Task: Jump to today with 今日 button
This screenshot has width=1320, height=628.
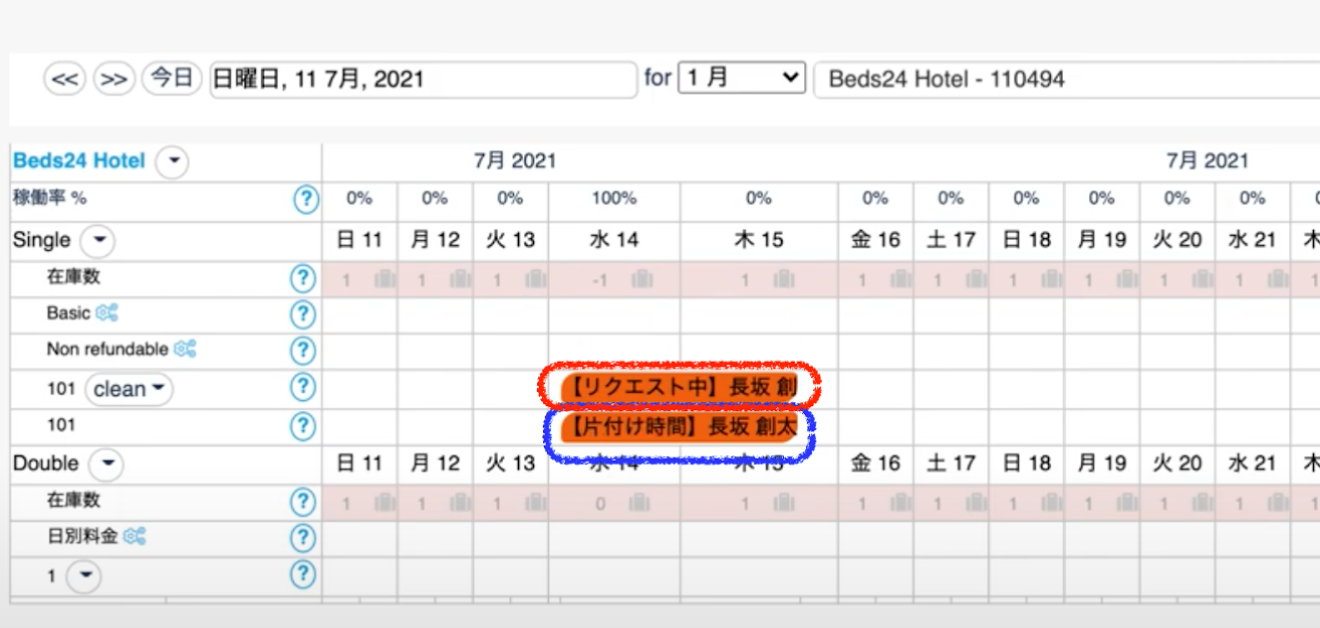Action: tap(172, 78)
